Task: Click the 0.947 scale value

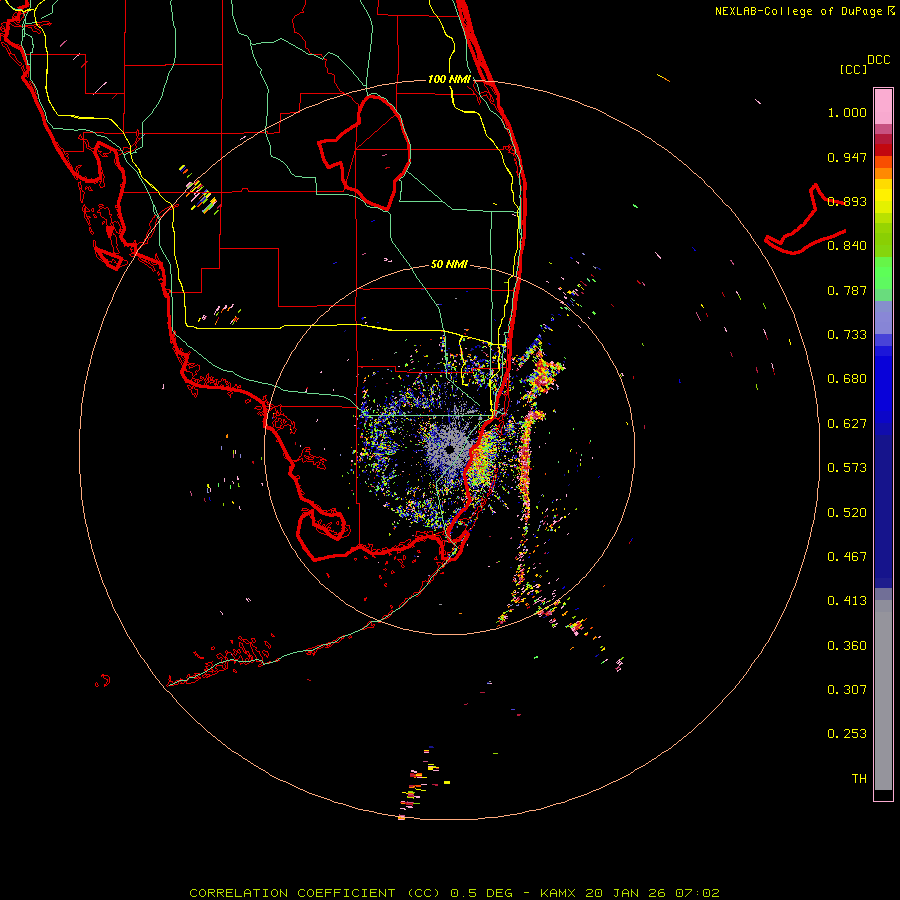Action: pos(847,157)
